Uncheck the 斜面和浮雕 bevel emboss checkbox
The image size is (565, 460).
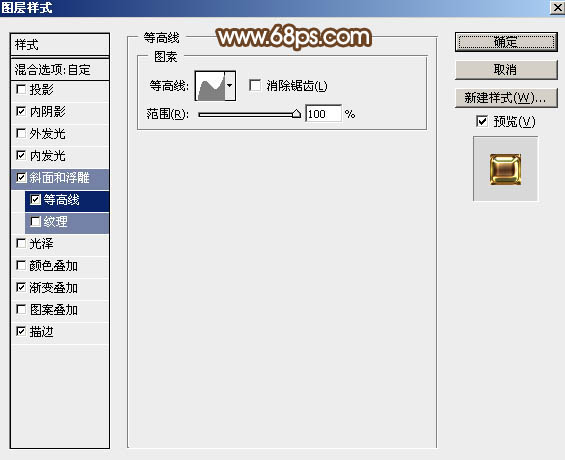(x=21, y=177)
